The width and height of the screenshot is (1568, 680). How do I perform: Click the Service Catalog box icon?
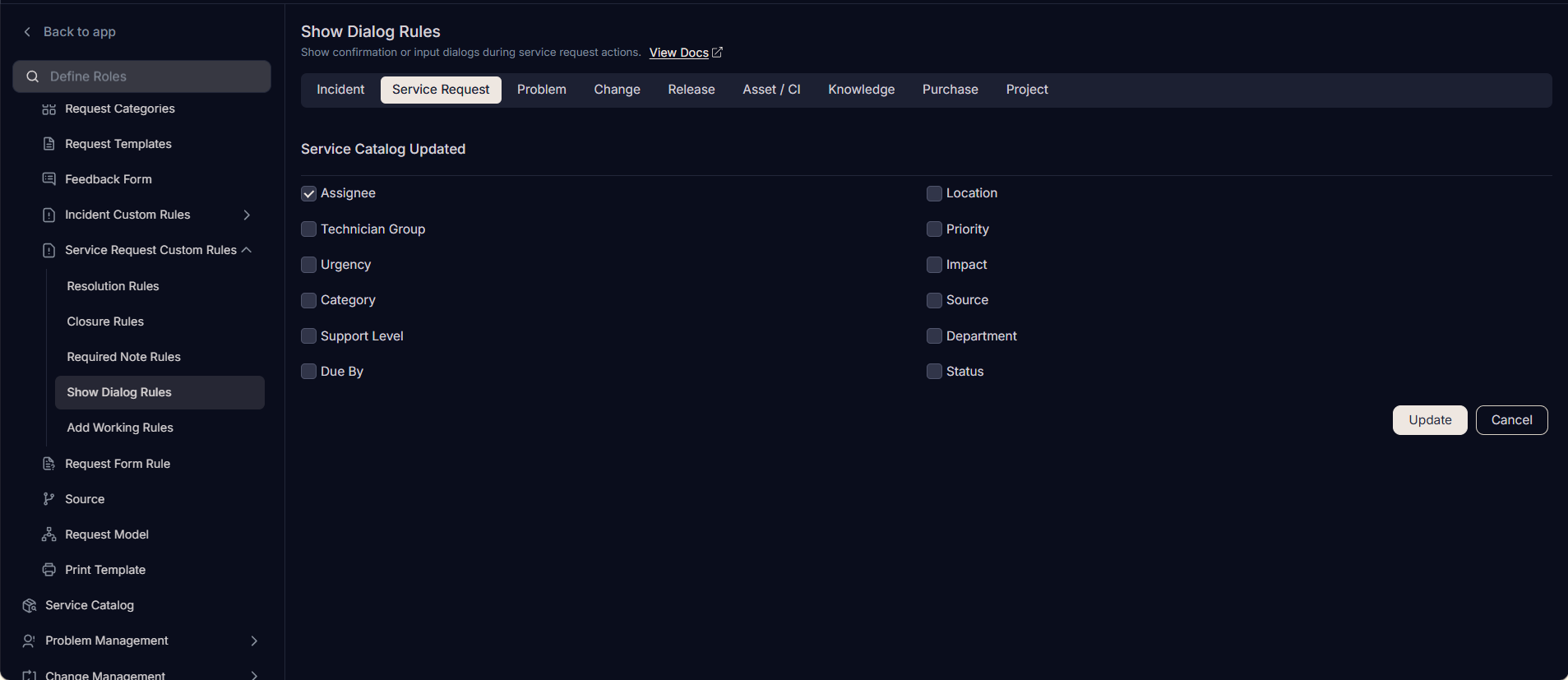[30, 605]
